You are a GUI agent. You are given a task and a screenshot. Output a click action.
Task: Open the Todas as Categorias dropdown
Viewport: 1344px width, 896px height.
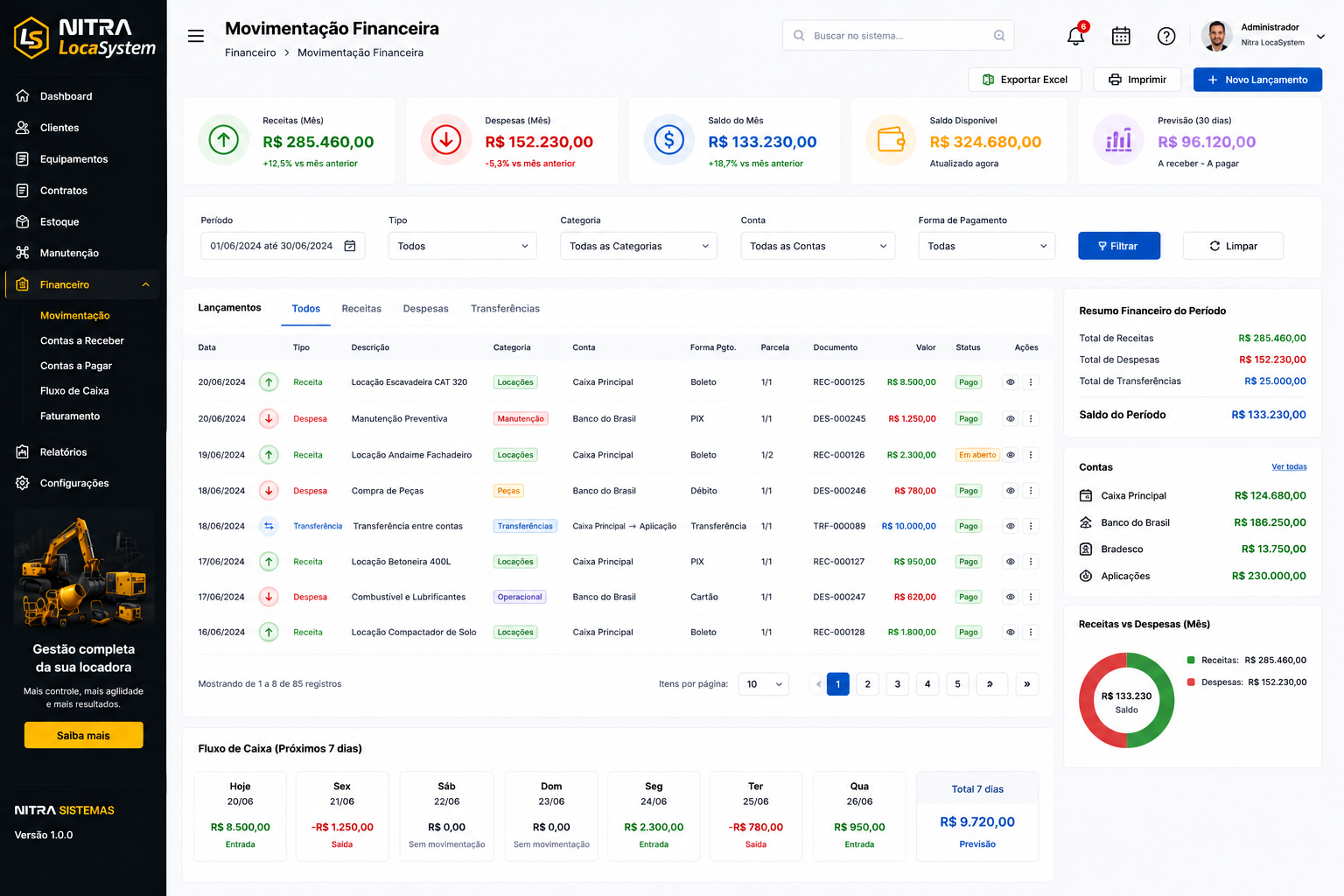(x=639, y=246)
